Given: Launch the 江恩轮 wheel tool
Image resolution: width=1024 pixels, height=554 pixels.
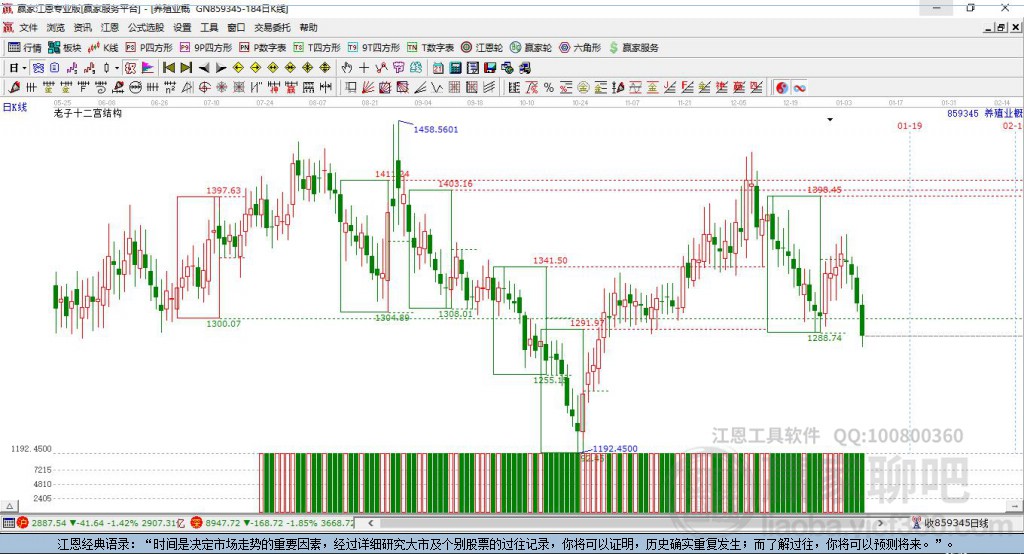Looking at the screenshot, I should 482,48.
